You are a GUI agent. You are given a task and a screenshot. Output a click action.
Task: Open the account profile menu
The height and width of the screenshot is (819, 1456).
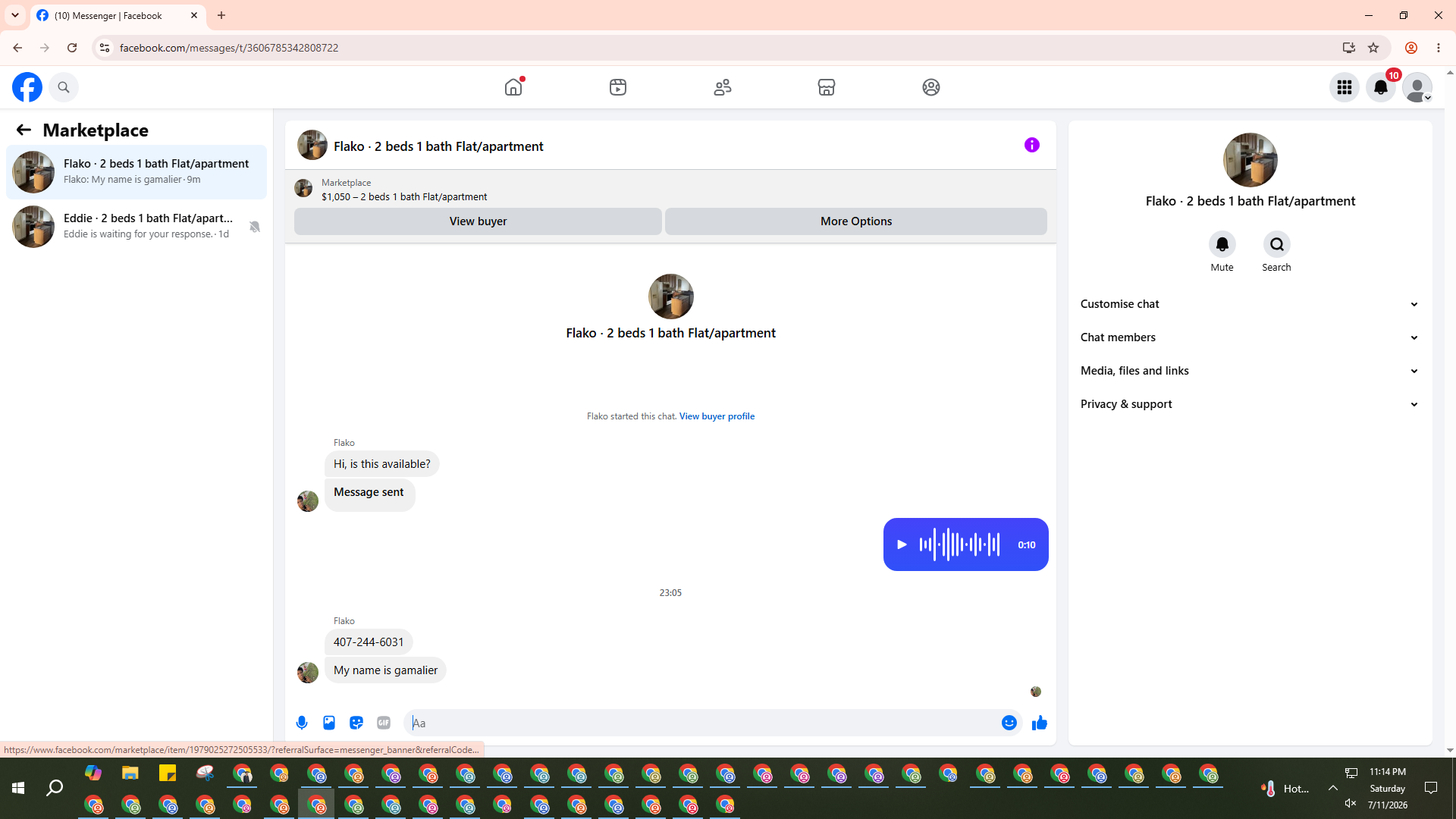pyautogui.click(x=1417, y=87)
